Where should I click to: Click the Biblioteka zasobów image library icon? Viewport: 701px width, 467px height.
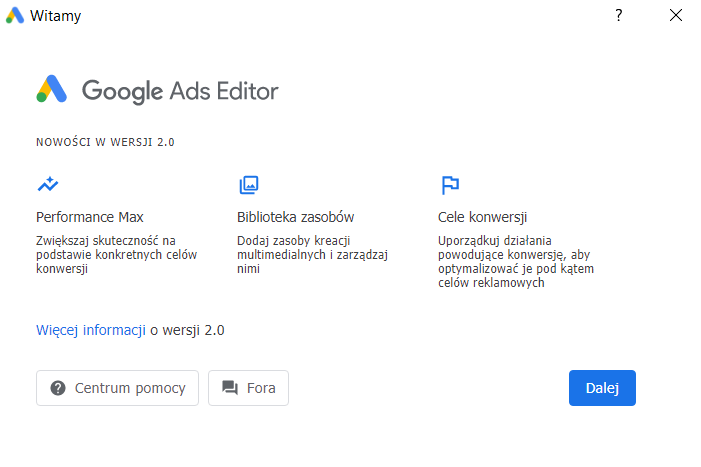(x=249, y=185)
